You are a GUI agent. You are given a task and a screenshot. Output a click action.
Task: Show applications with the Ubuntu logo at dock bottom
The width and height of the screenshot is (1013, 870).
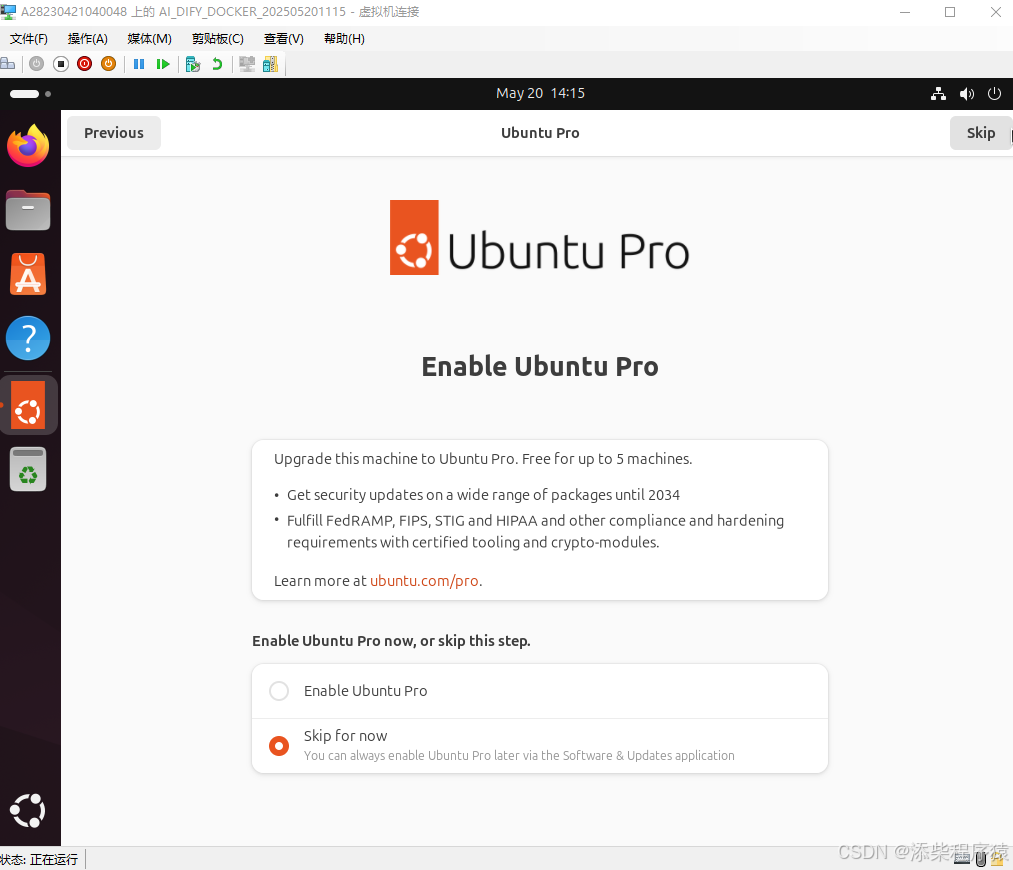pyautogui.click(x=28, y=811)
